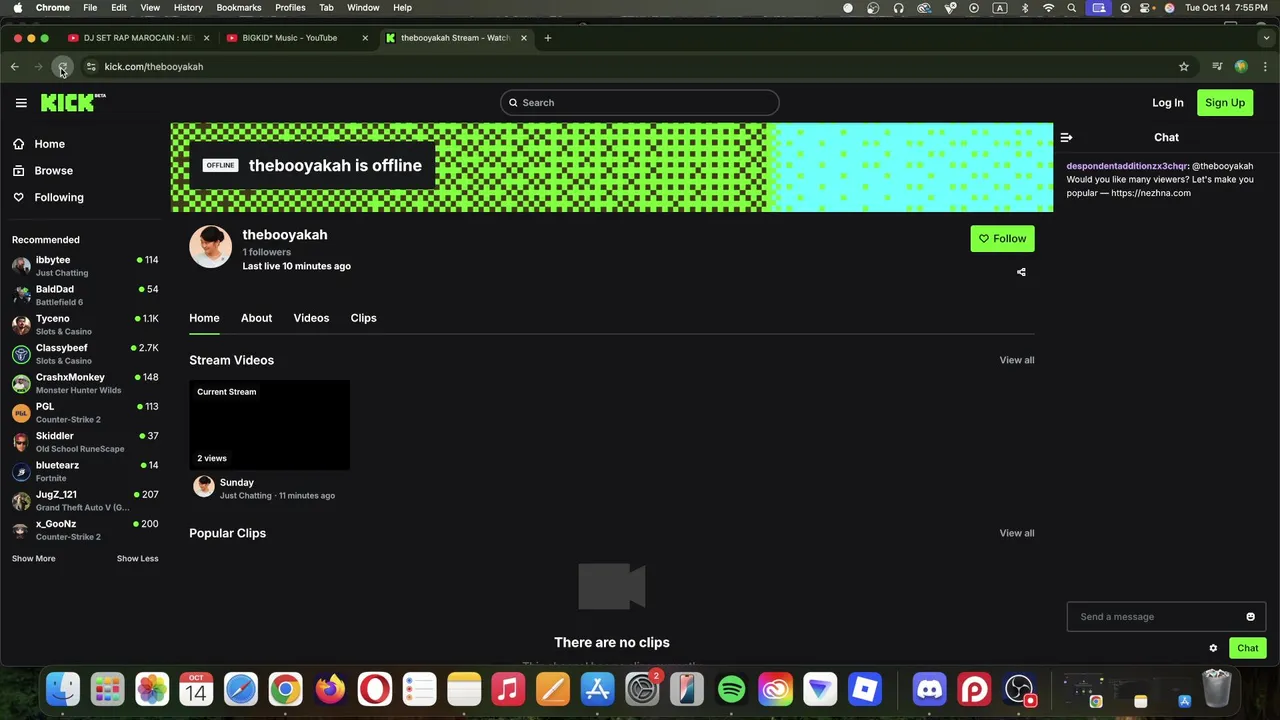Go back to the previous page
This screenshot has width=1280, height=720.
(x=15, y=67)
